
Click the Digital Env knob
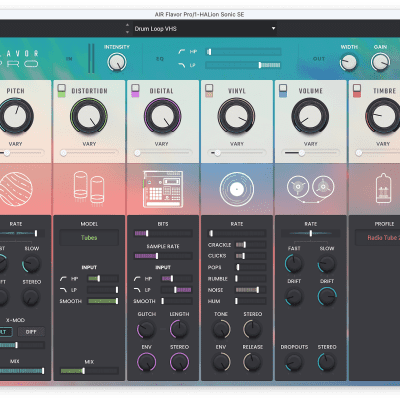click(x=146, y=362)
